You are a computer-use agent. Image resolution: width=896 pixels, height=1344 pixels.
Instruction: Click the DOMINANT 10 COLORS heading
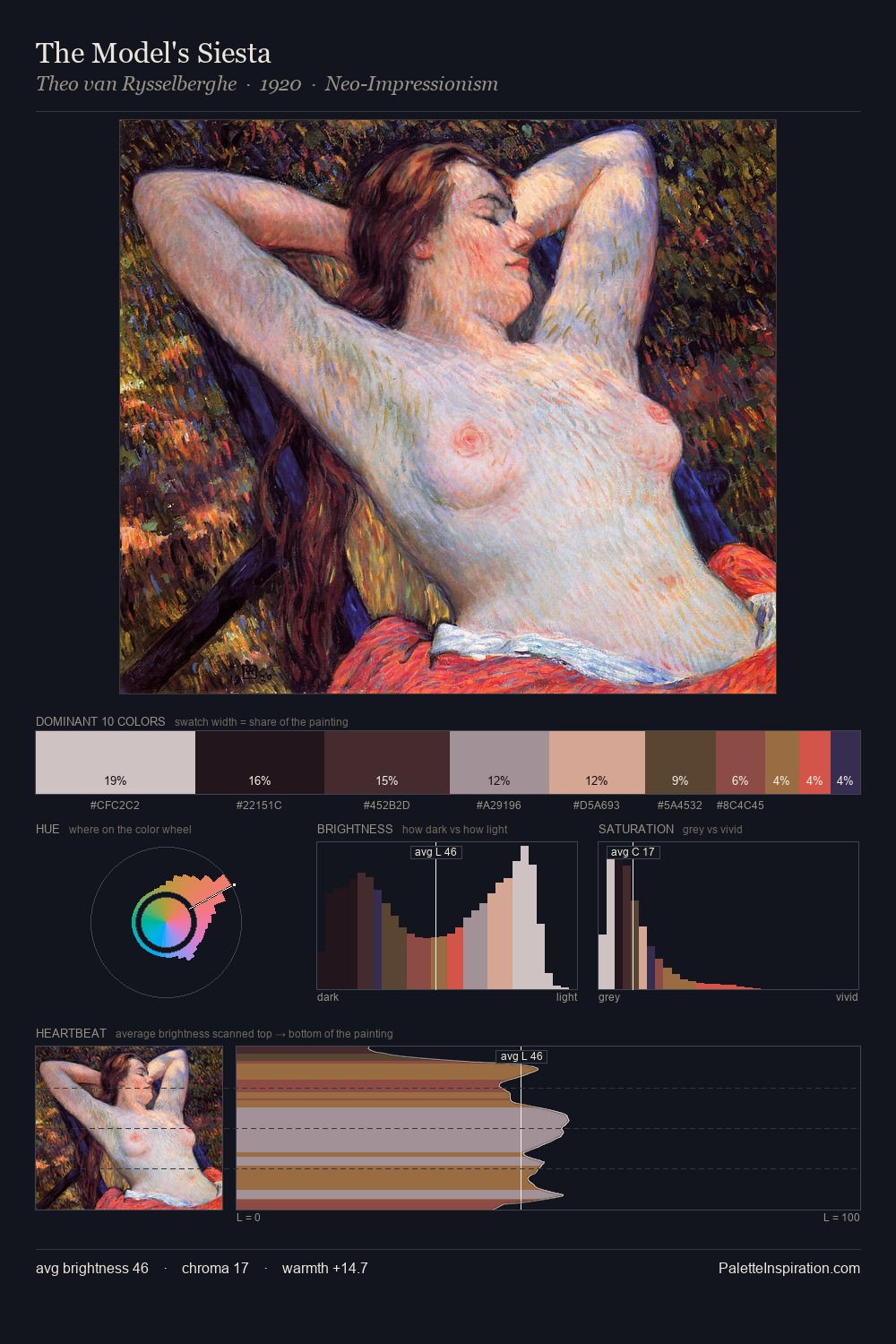(x=100, y=721)
